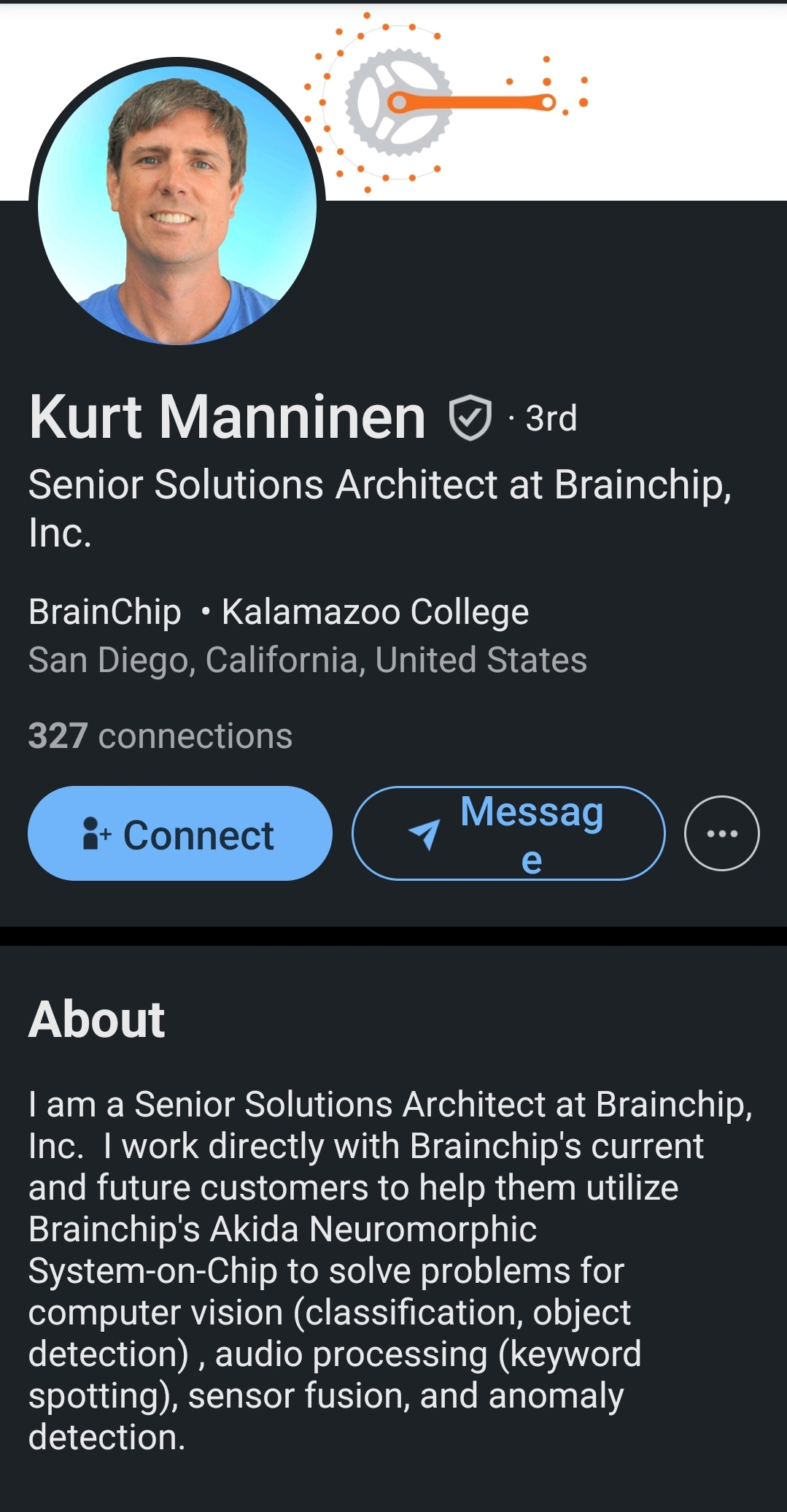Image resolution: width=787 pixels, height=1512 pixels.
Task: Tap the Kurt Manninen name heading
Action: [227, 417]
